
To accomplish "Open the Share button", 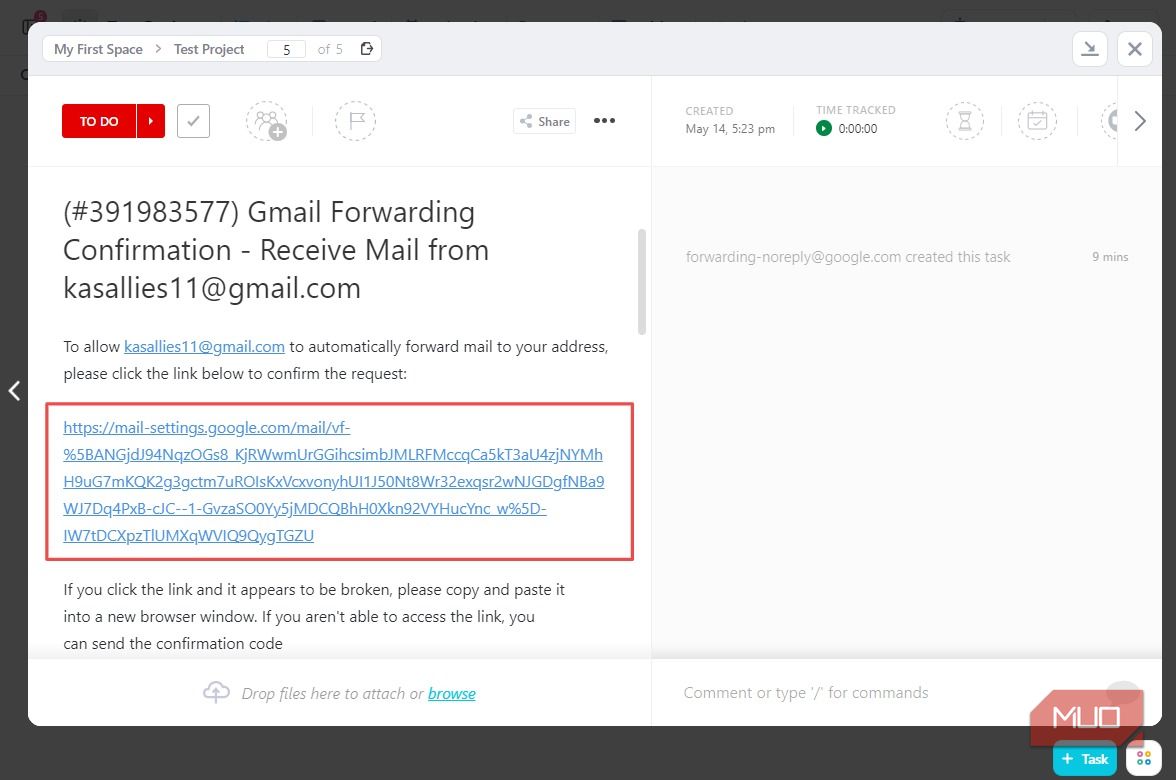I will point(544,121).
